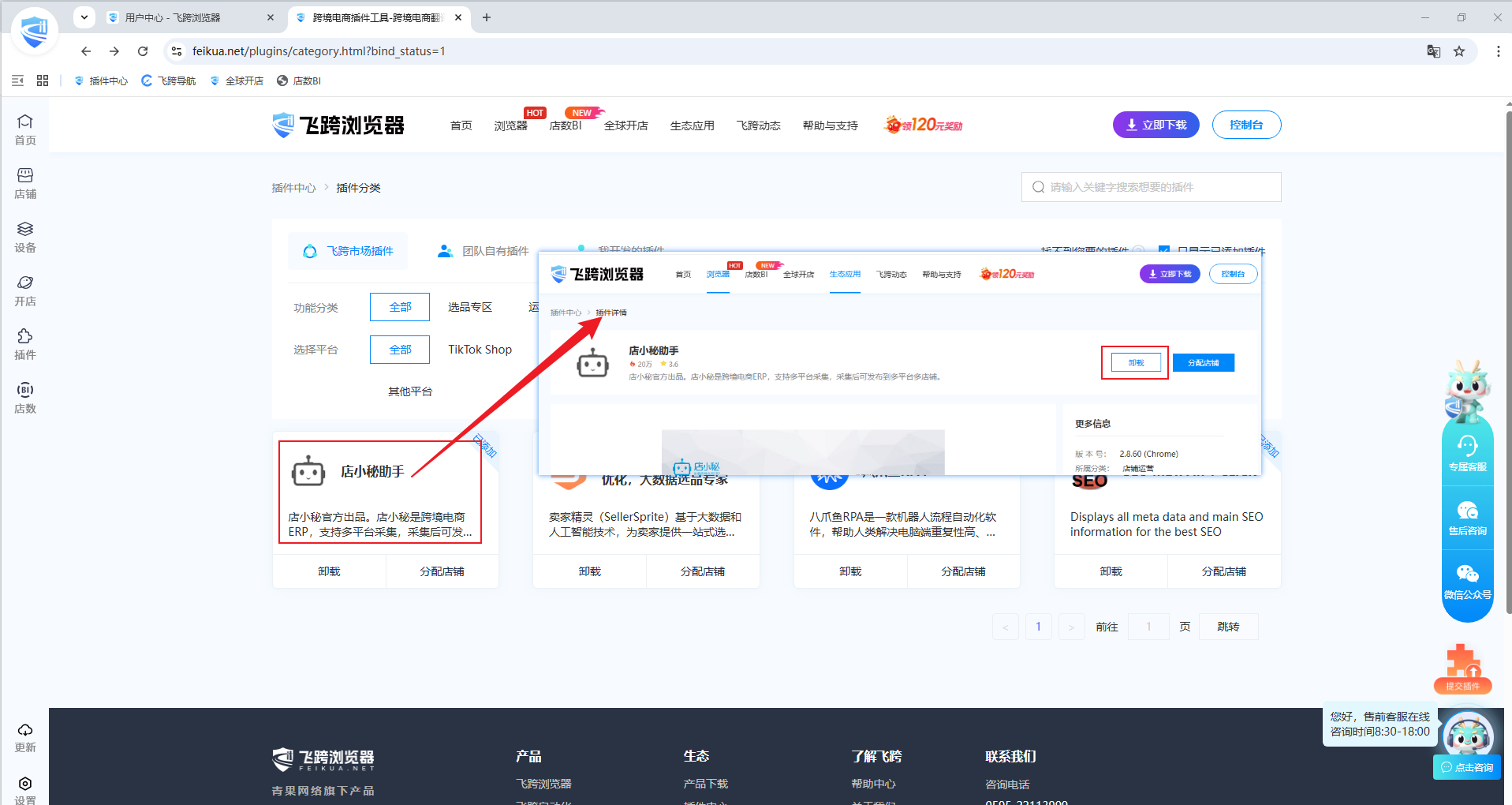Screen dimensions: 1512x805
Task: Select 全部 in 功能分类 filter
Action: [x=400, y=307]
